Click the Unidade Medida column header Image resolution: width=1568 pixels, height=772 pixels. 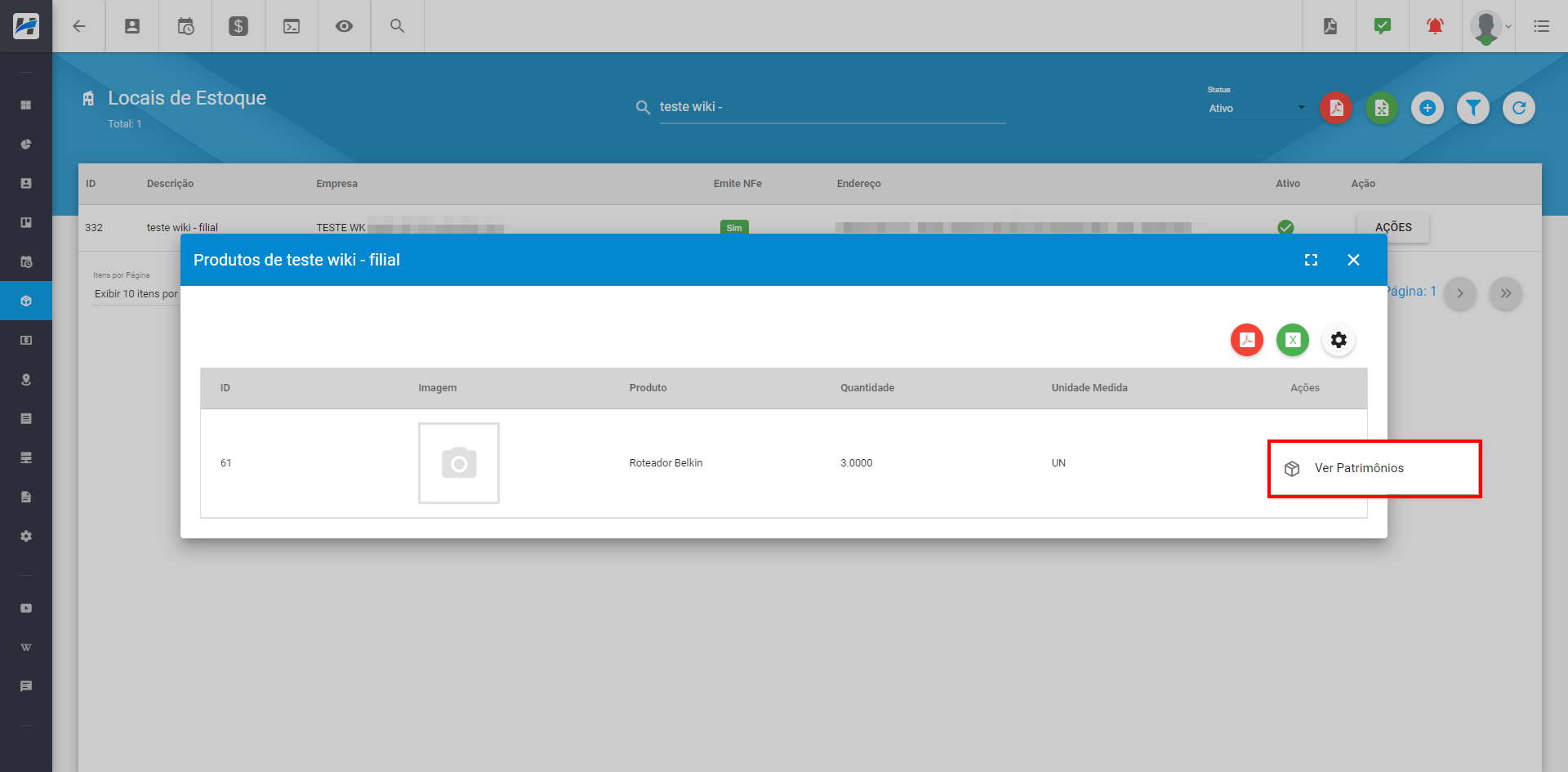tap(1089, 388)
